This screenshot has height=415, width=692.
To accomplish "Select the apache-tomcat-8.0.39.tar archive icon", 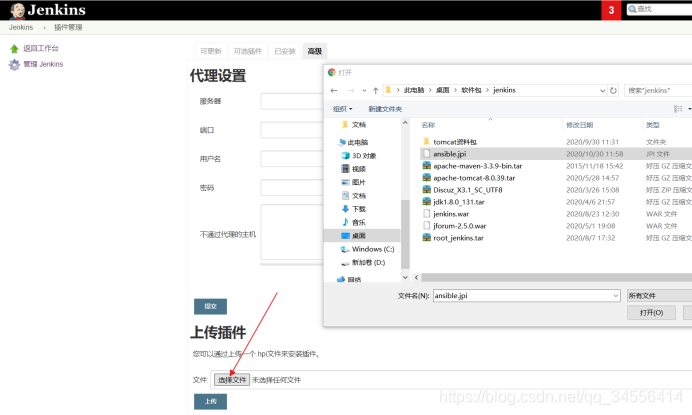I will [426, 177].
